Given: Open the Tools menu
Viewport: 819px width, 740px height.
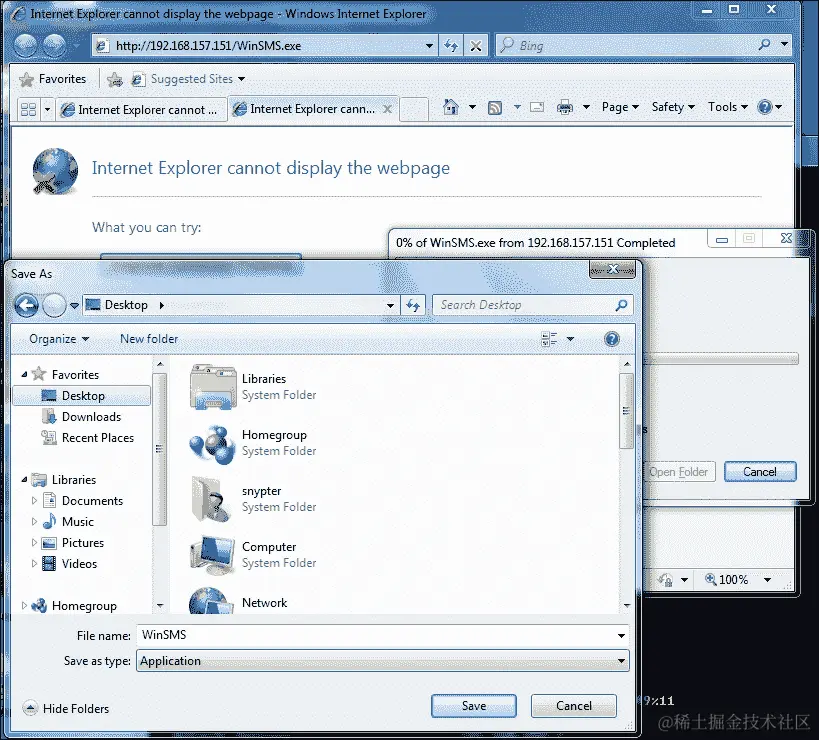Looking at the screenshot, I should [x=728, y=107].
